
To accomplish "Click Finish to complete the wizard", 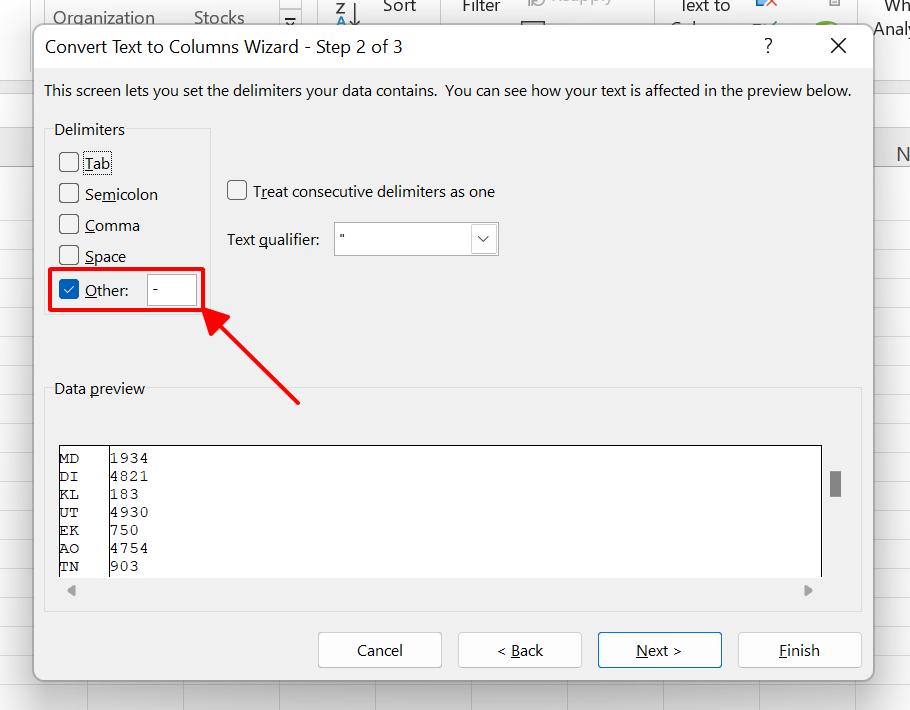I will pyautogui.click(x=799, y=650).
